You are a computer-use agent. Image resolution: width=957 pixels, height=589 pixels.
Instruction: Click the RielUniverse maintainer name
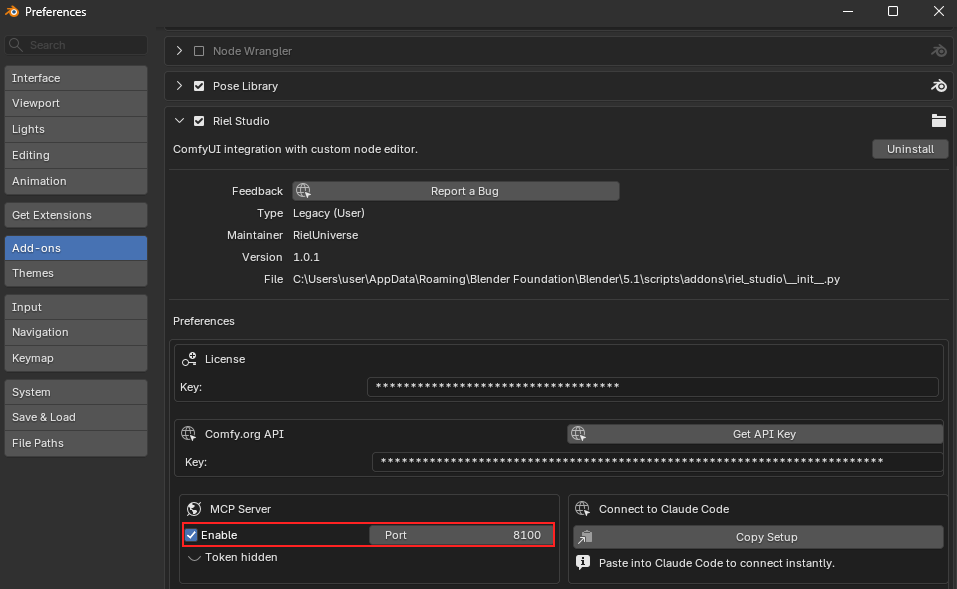[x=325, y=235]
